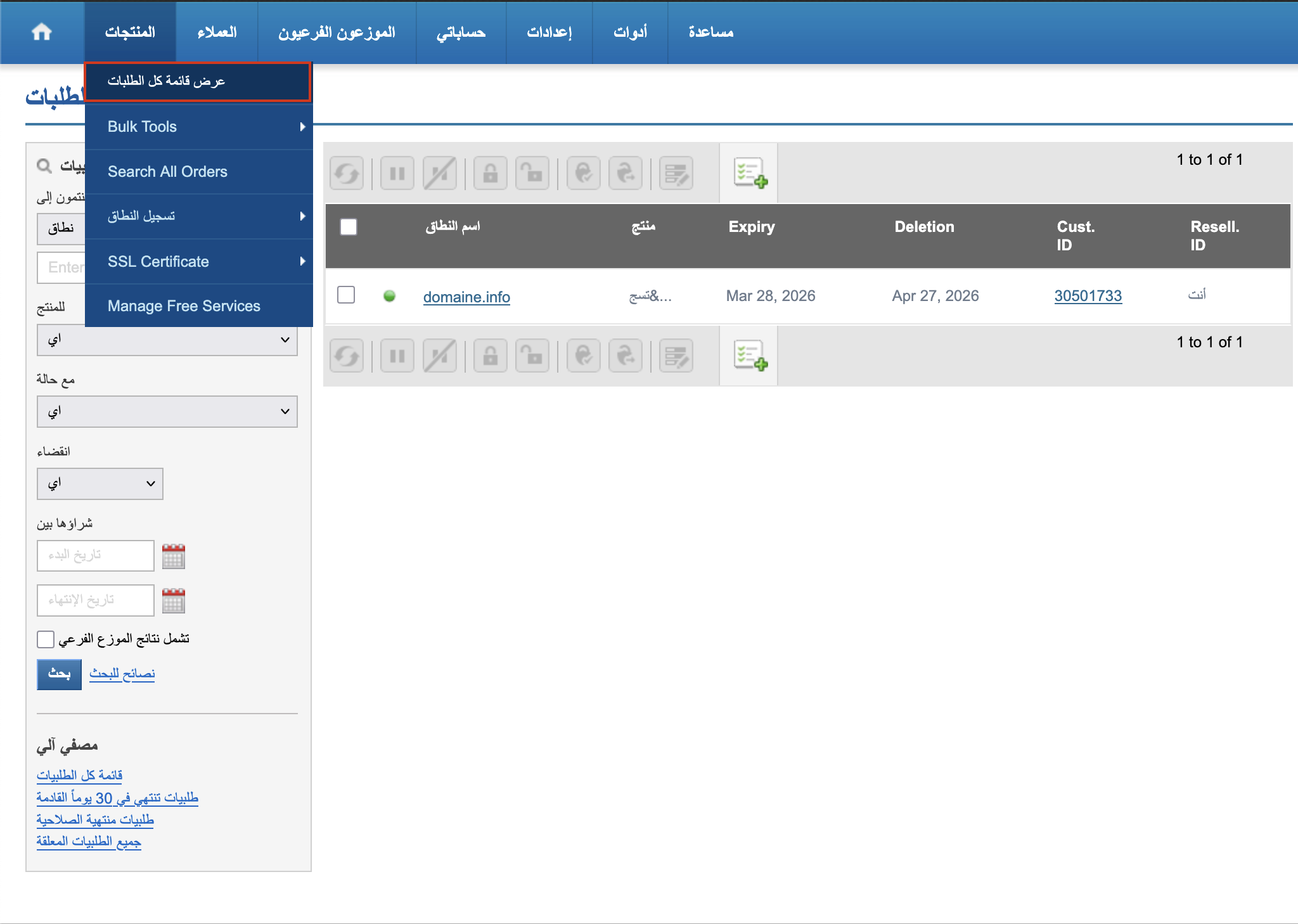
Task: Click the bulk edit list icon in bottom toolbar
Action: click(676, 356)
